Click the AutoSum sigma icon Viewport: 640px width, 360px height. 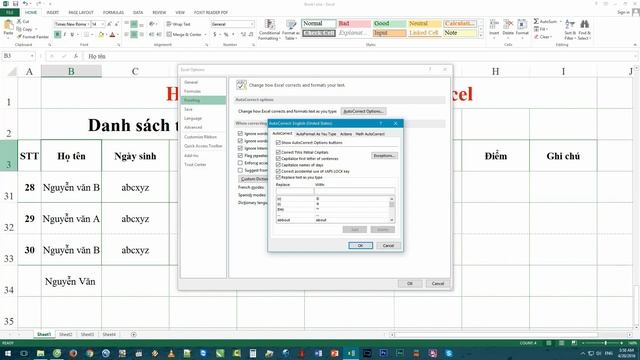(x=536, y=21)
